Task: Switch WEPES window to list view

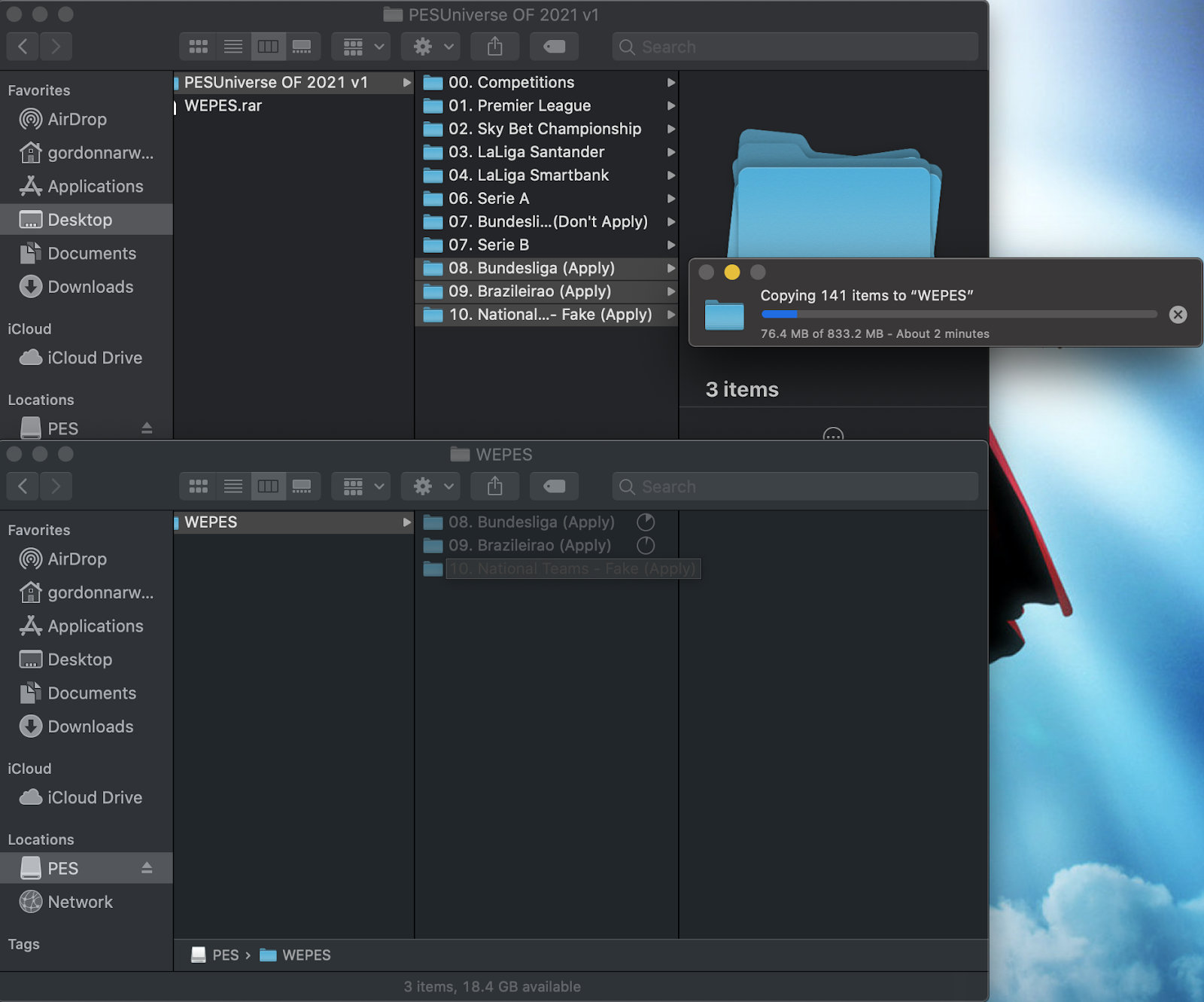Action: click(233, 486)
